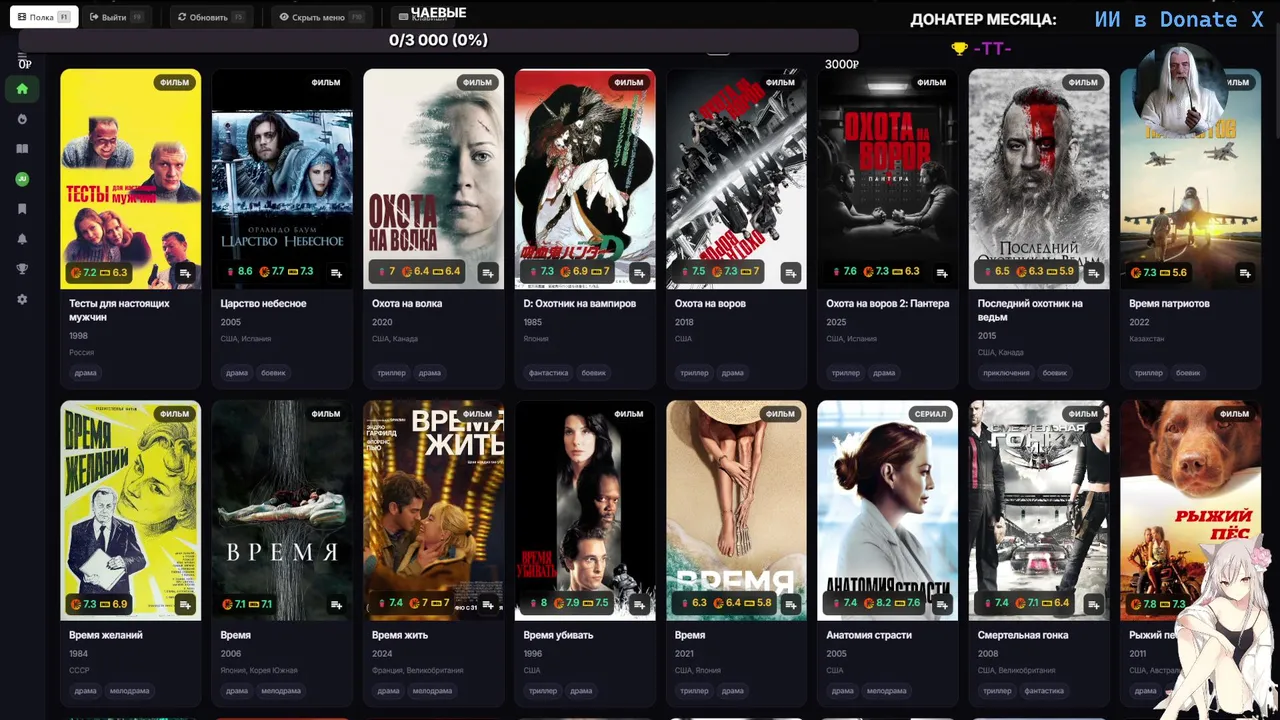Open the title Время патриотов
1280x720 pixels.
click(x=1169, y=304)
